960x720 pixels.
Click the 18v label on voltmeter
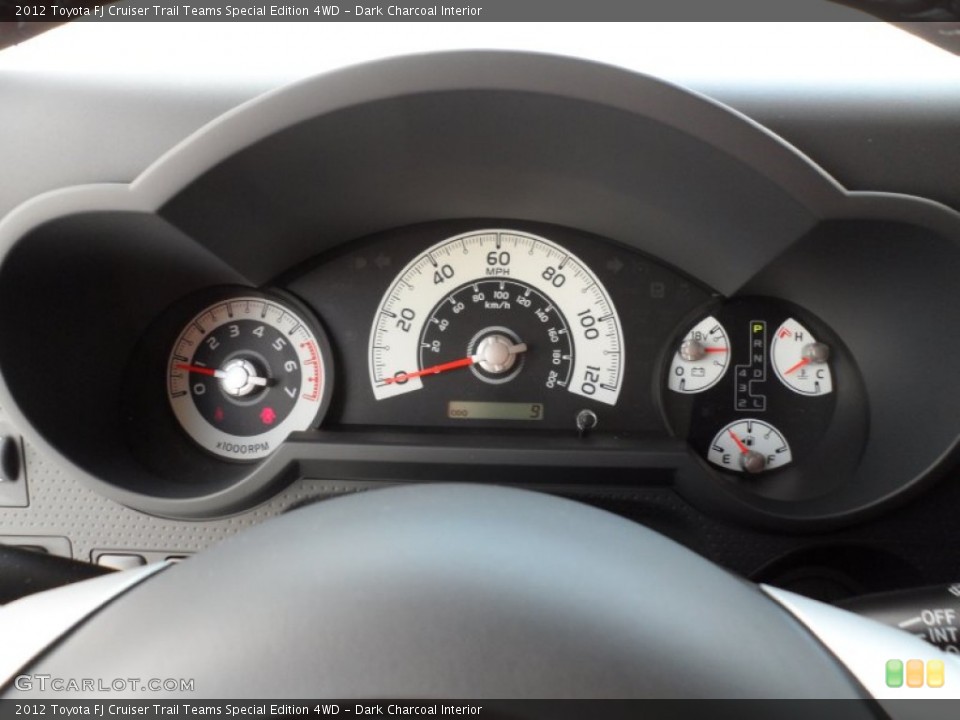tap(699, 336)
